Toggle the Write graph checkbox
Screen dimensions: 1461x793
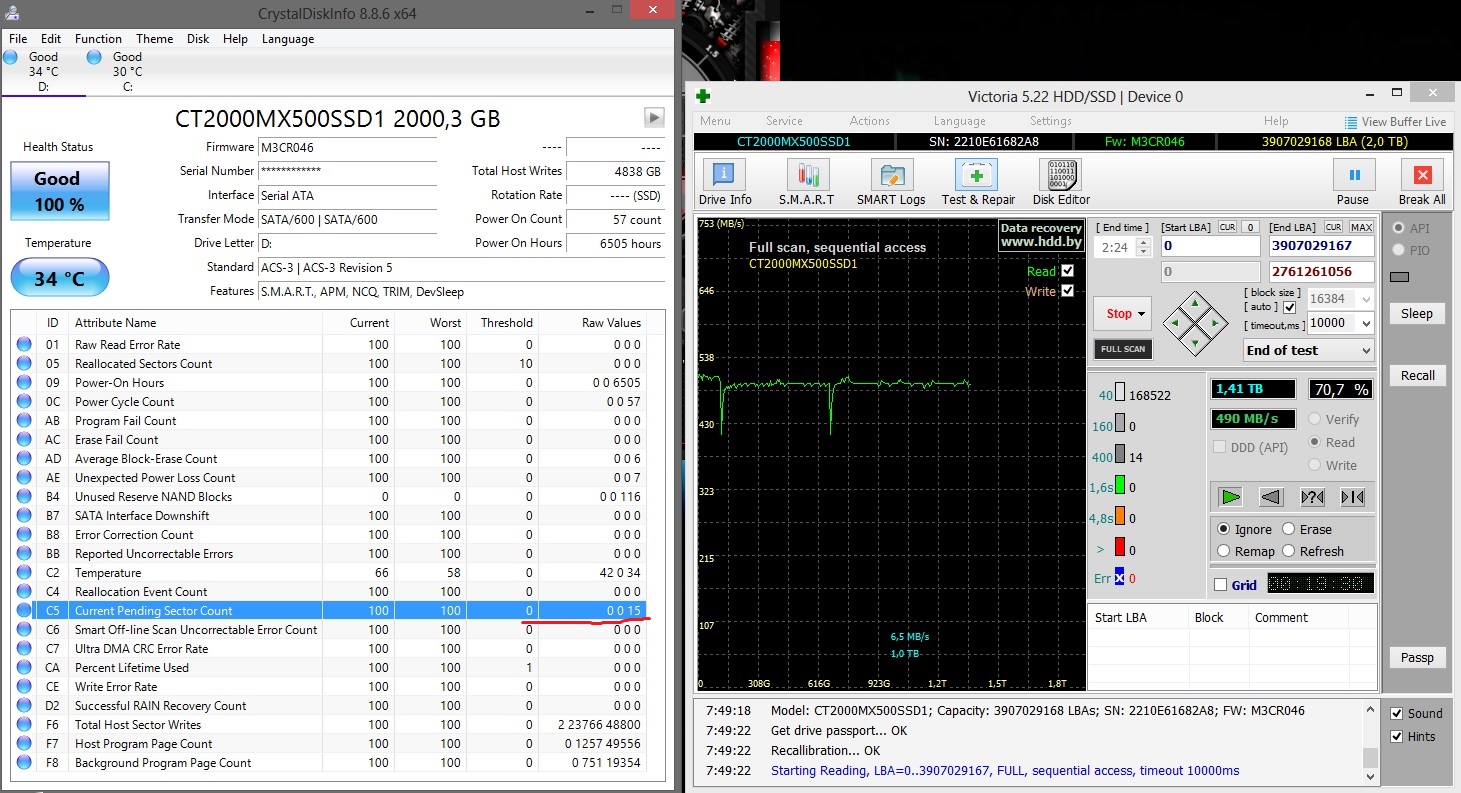[x=1067, y=291]
